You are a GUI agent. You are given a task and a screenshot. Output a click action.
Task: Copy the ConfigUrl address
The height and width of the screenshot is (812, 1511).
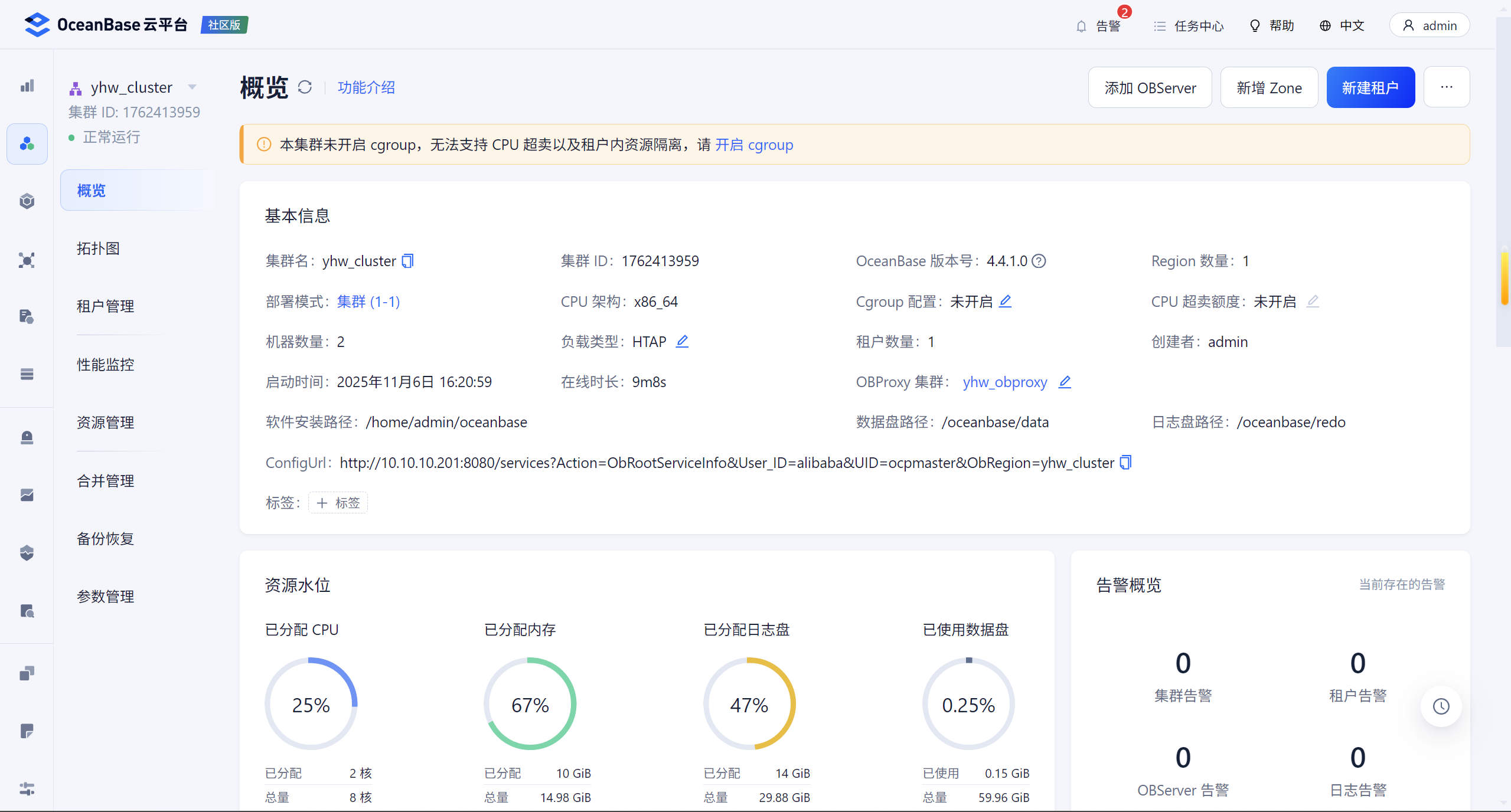1125,463
